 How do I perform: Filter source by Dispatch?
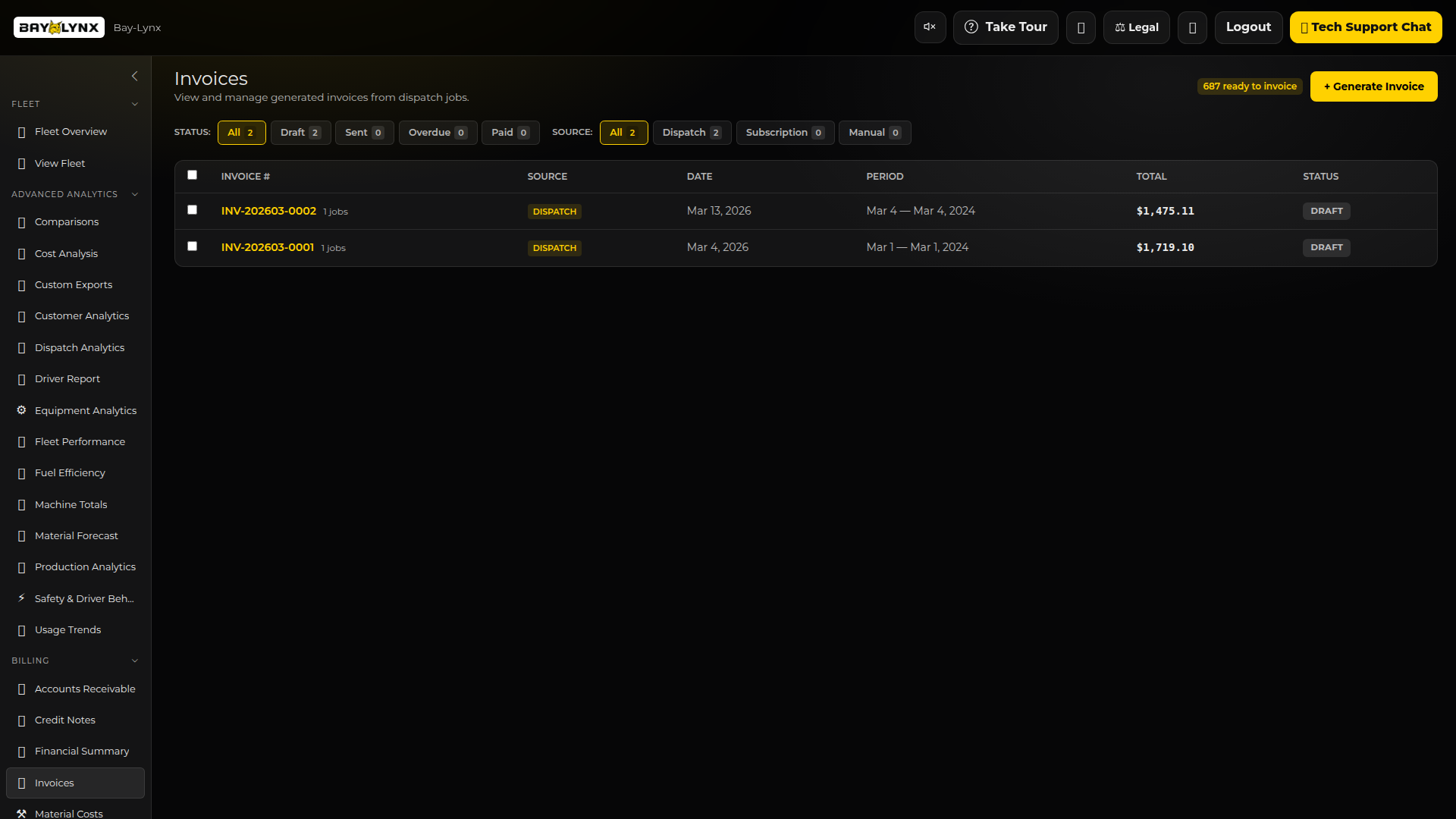click(692, 133)
